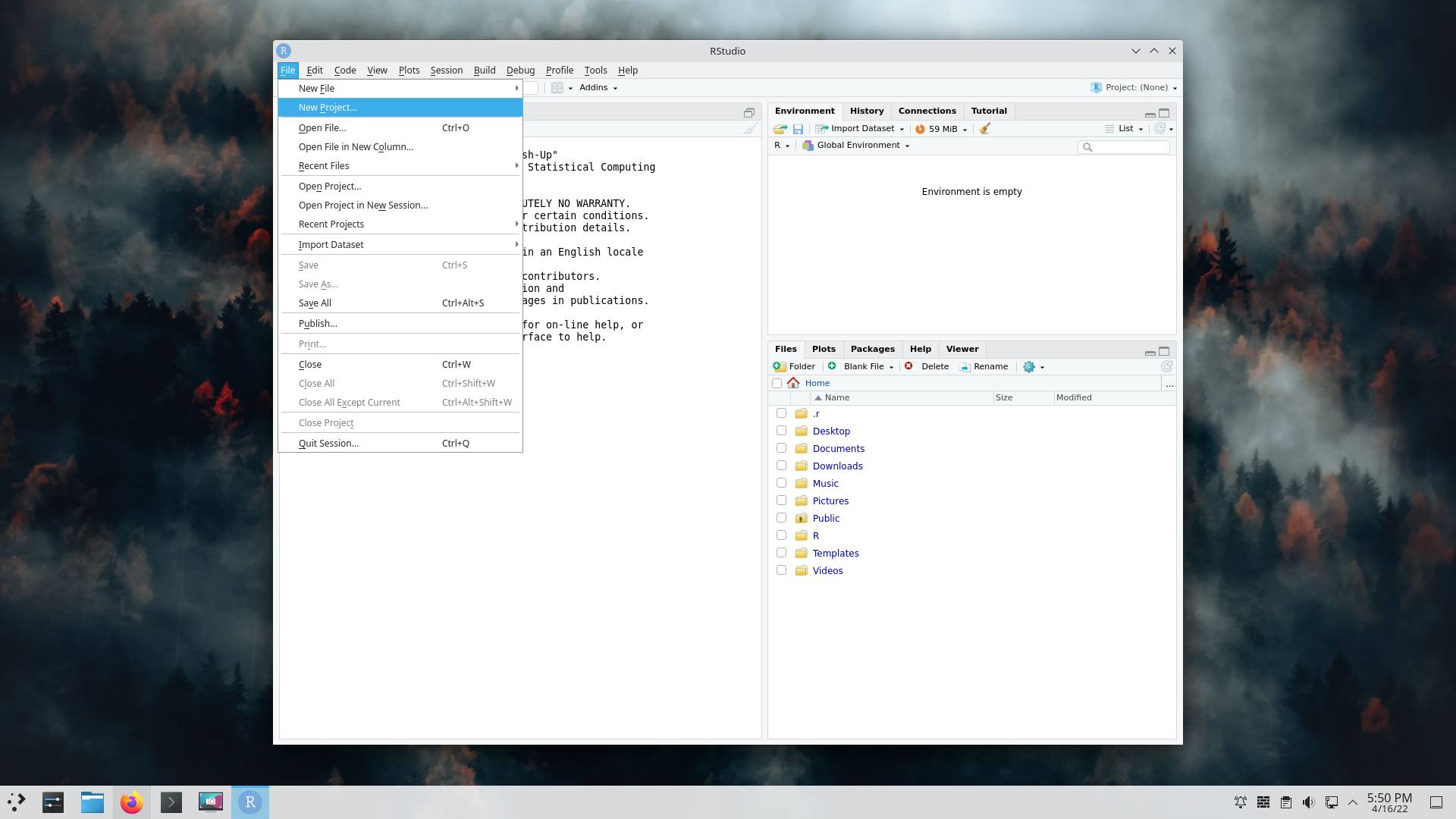Open Firefox from the taskbar
The width and height of the screenshot is (1456, 819).
click(x=132, y=802)
